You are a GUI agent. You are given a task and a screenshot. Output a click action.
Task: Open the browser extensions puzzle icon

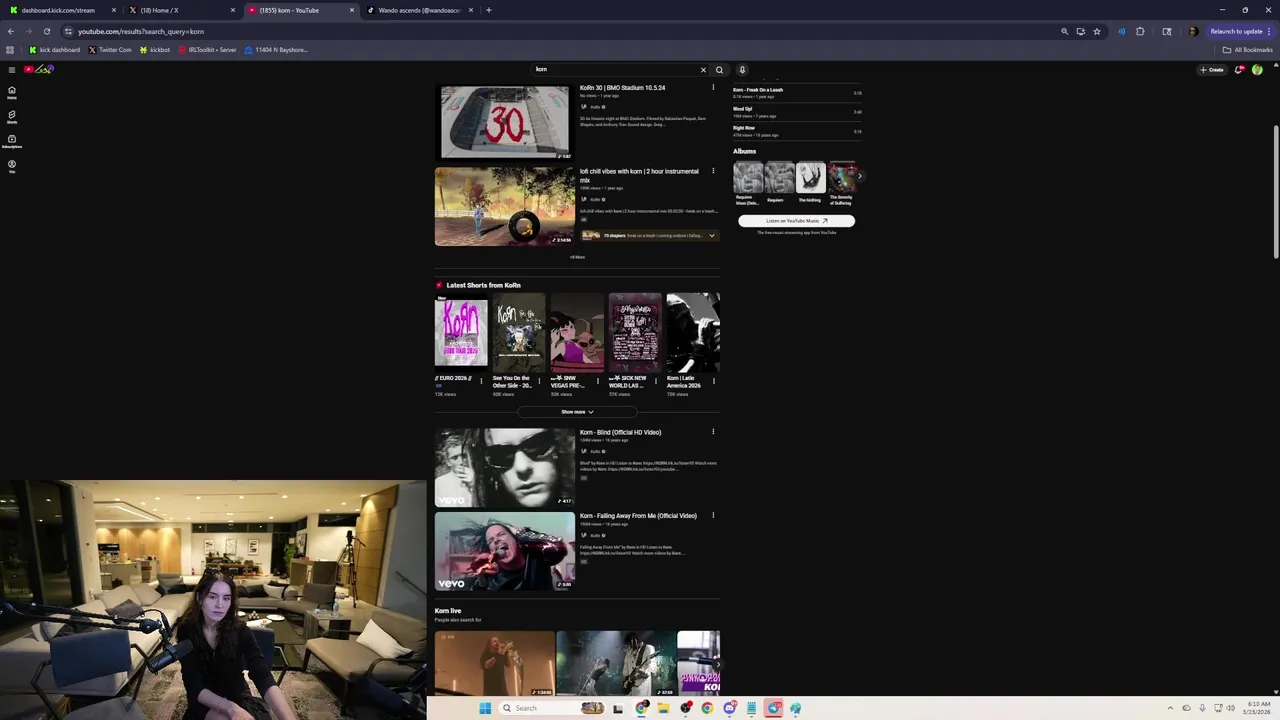pyautogui.click(x=1140, y=31)
